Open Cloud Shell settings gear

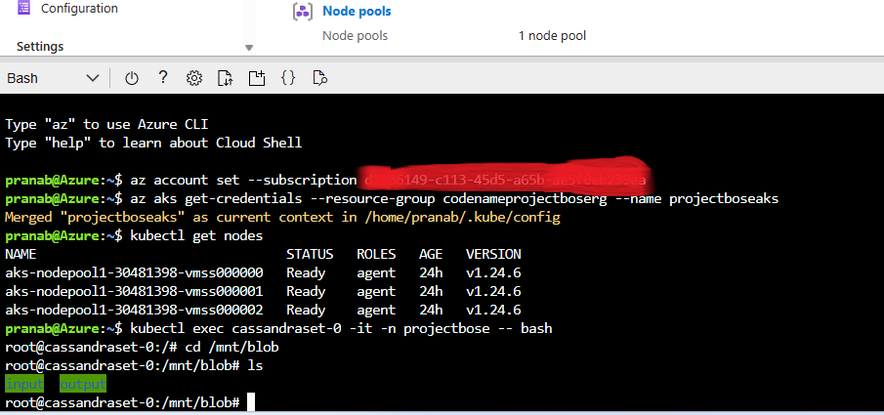(194, 78)
